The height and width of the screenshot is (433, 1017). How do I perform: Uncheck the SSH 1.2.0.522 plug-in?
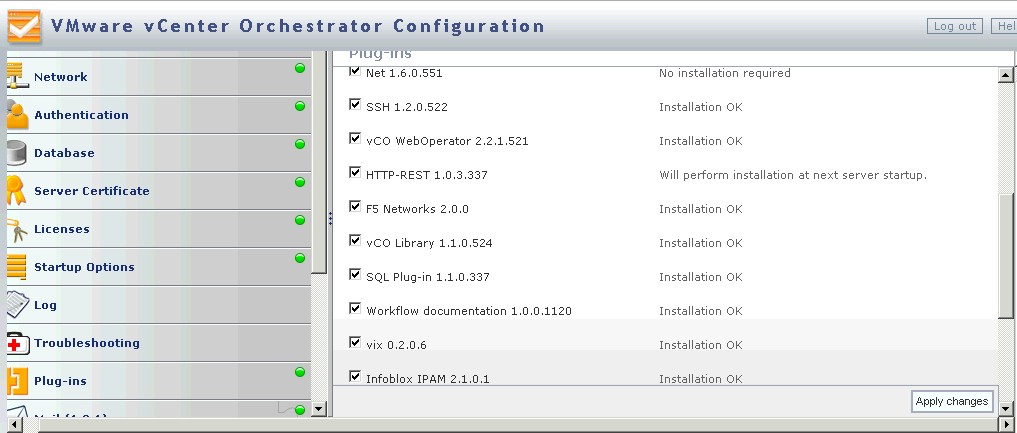tap(355, 105)
